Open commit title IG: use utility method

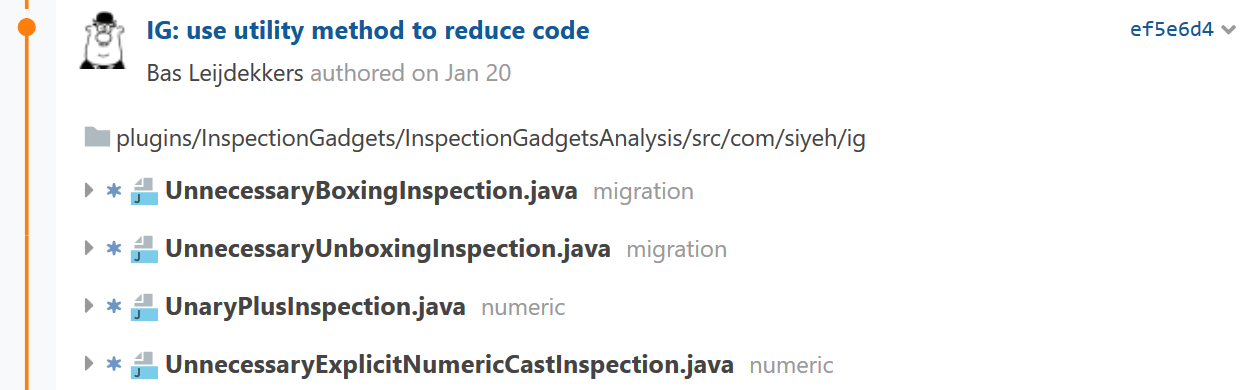tap(367, 31)
